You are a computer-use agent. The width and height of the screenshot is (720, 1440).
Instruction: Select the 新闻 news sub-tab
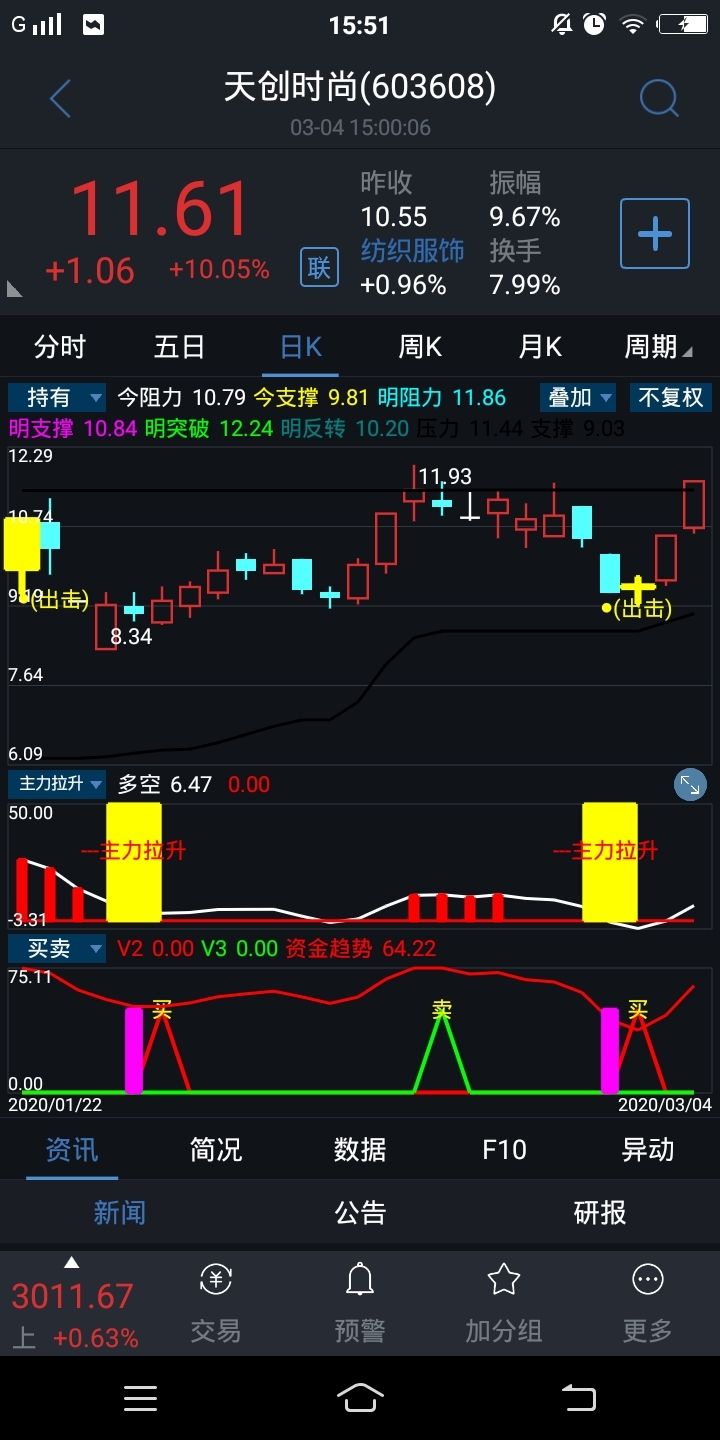pyautogui.click(x=120, y=1213)
